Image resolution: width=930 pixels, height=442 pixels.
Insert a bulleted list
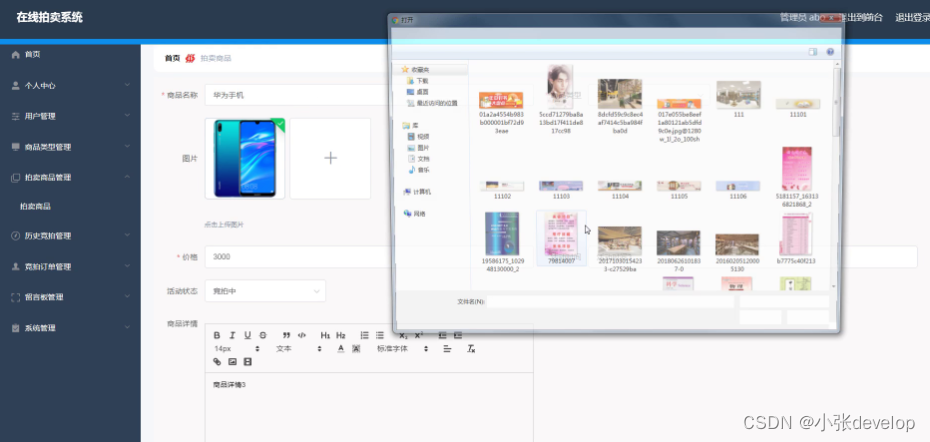pos(380,335)
